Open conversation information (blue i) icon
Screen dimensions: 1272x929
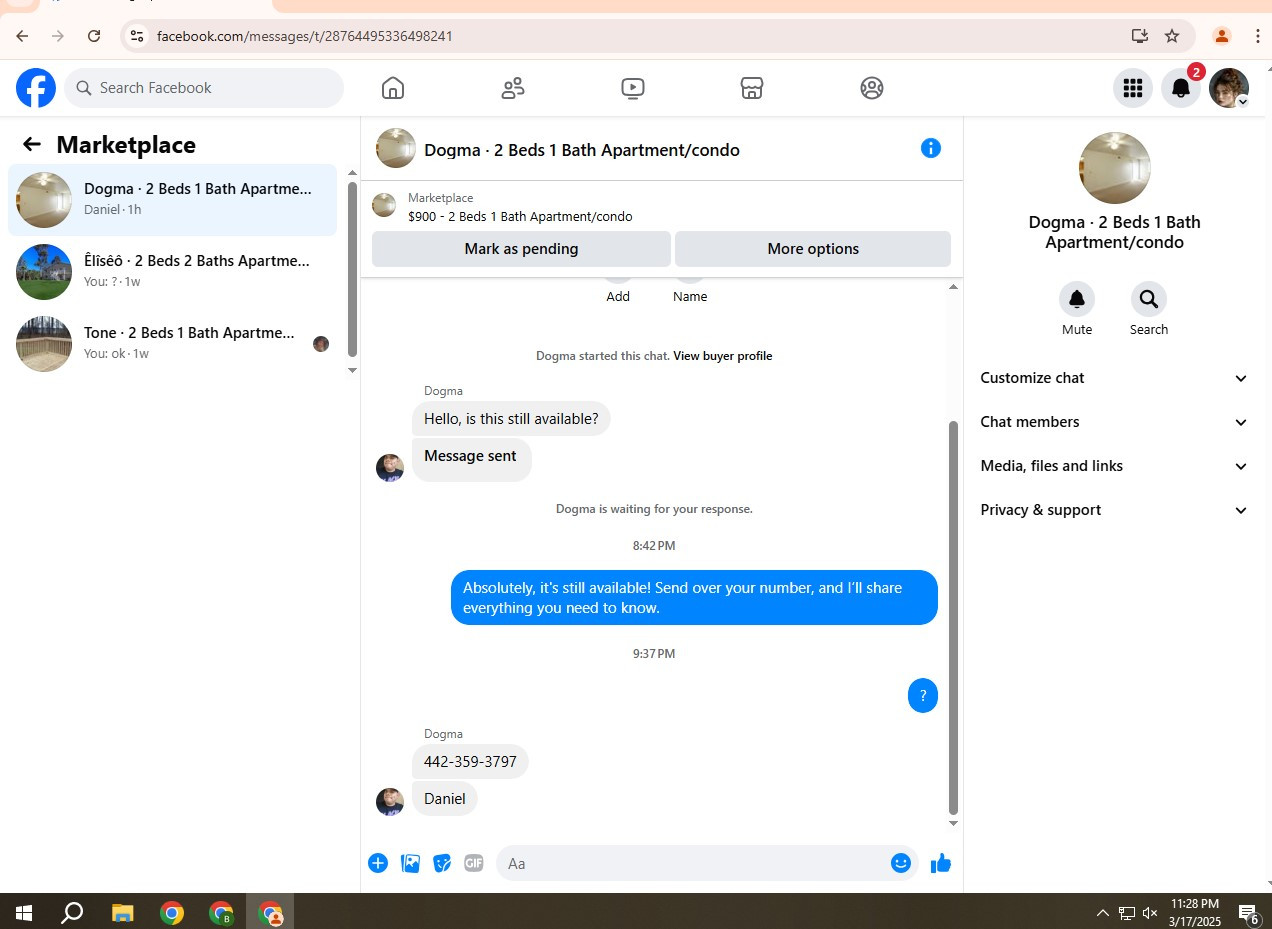(931, 148)
